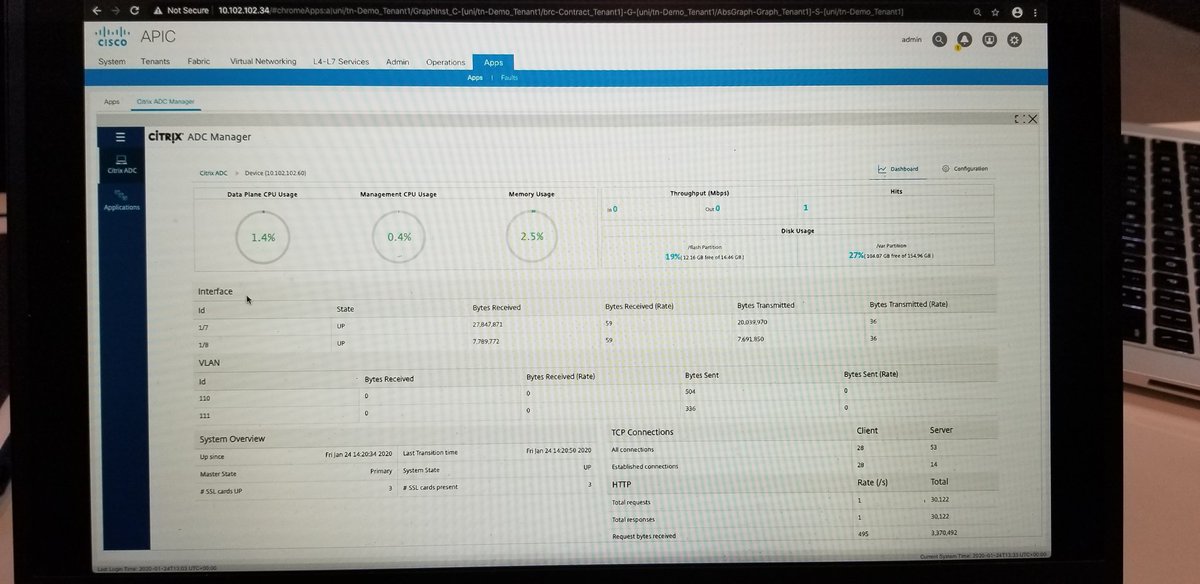
Task: Click Device (10.102.102.60) breadcrumb
Action: pos(275,172)
